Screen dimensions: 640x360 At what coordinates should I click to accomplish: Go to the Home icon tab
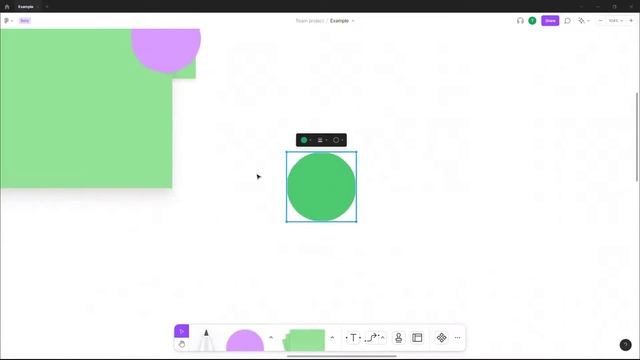(7, 7)
